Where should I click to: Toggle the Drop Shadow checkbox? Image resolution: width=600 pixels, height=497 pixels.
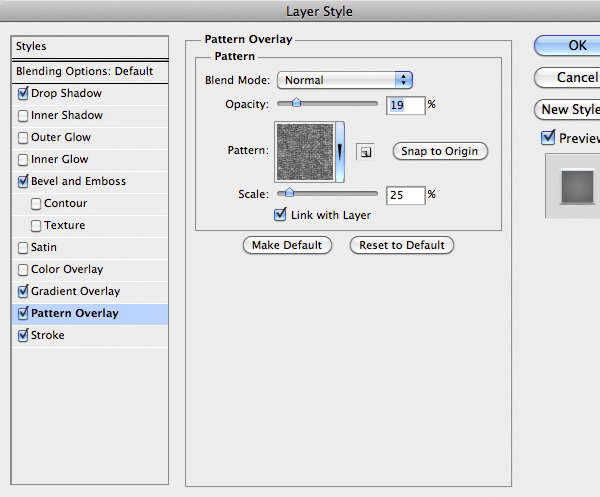coord(23,93)
